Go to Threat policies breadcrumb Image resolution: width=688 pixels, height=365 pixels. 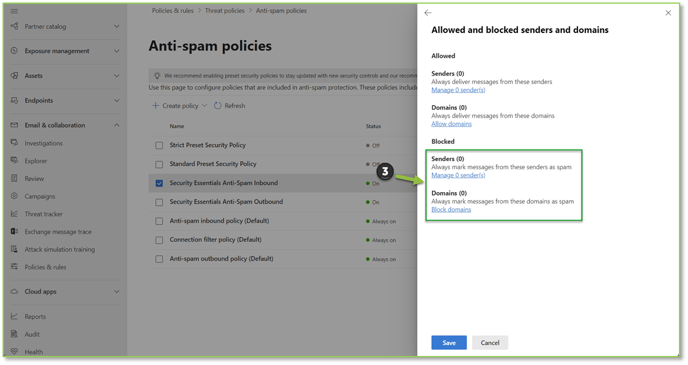(225, 11)
